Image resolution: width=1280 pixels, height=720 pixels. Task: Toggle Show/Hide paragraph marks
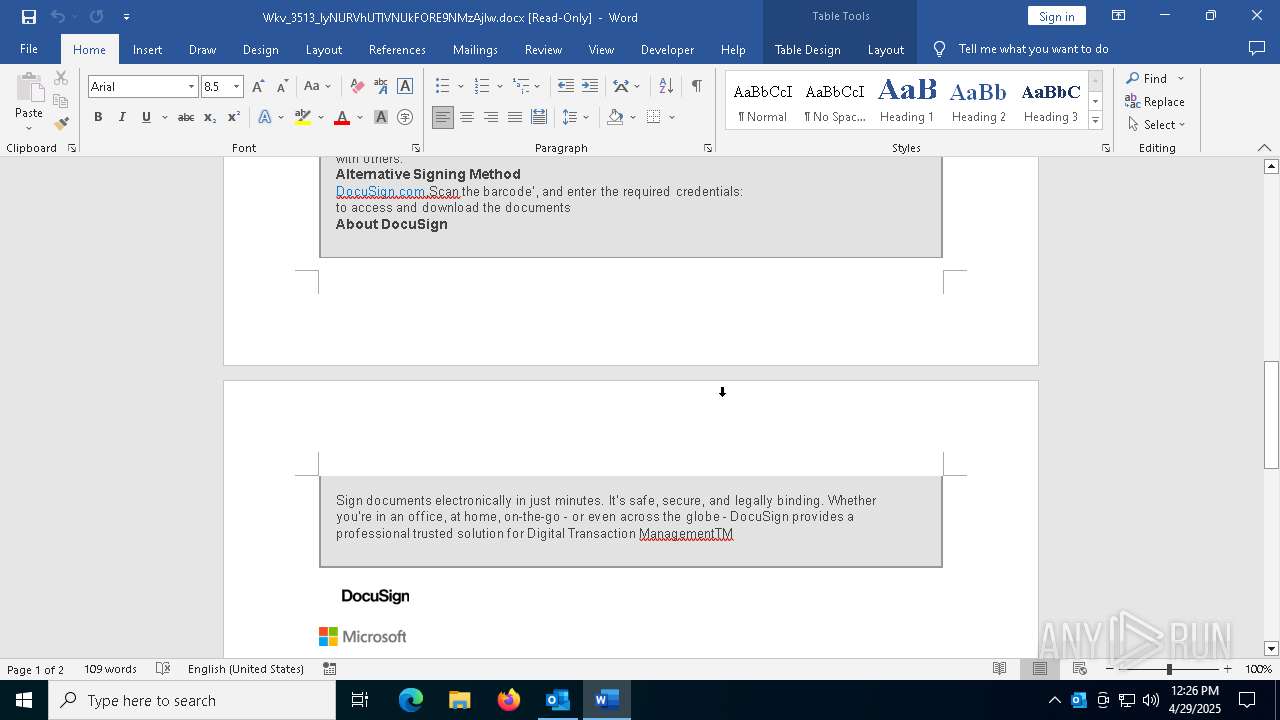point(696,87)
